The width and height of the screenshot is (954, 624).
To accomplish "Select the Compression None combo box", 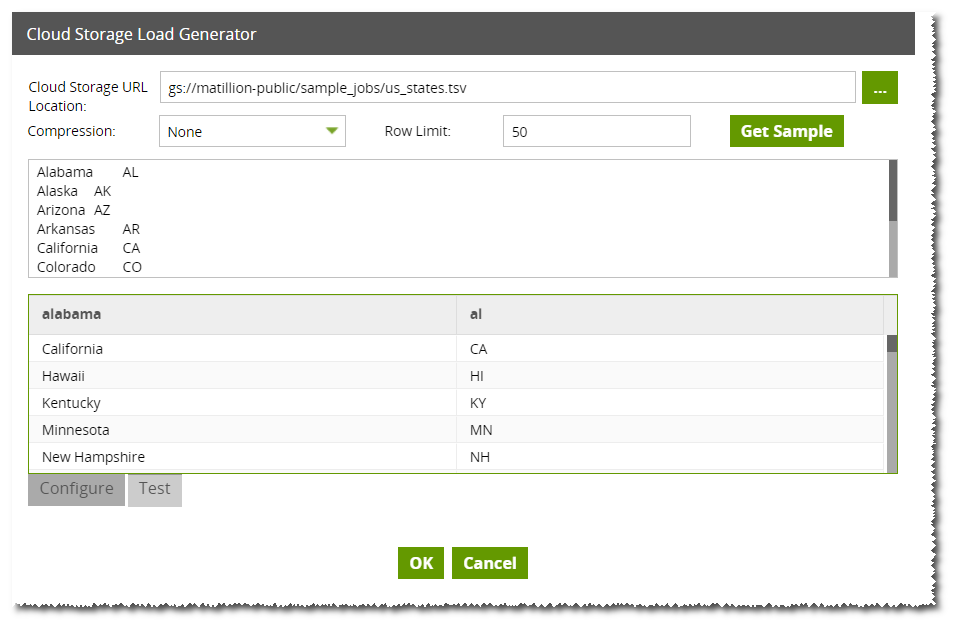I will click(x=252, y=131).
